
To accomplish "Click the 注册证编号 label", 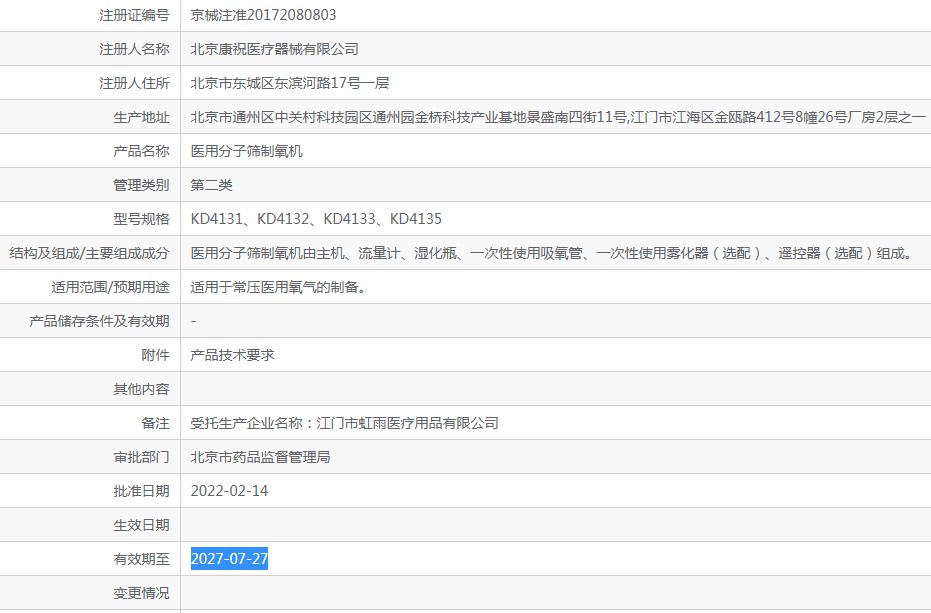I will (x=134, y=15).
